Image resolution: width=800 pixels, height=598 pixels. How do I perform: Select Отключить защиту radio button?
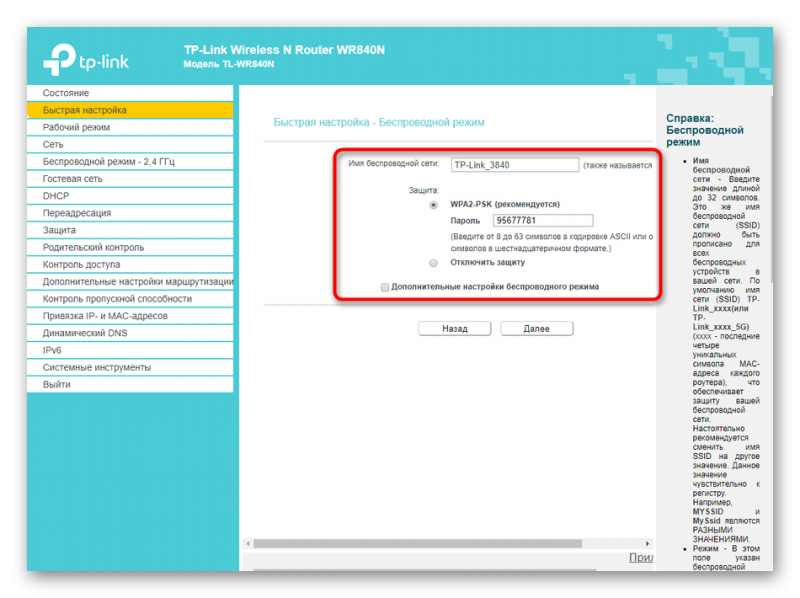[433, 263]
